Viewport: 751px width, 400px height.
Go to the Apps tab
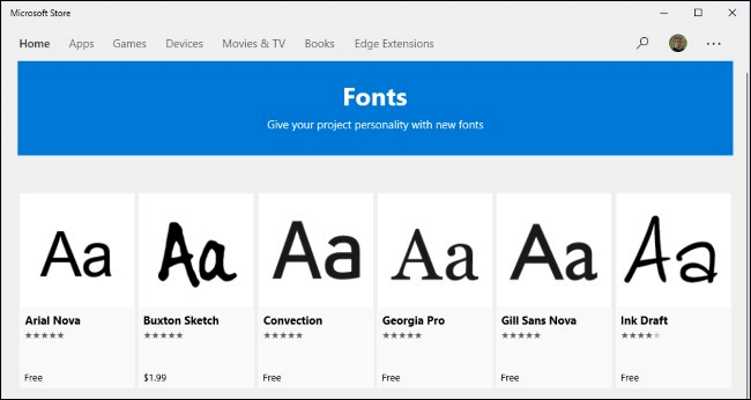[x=81, y=44]
